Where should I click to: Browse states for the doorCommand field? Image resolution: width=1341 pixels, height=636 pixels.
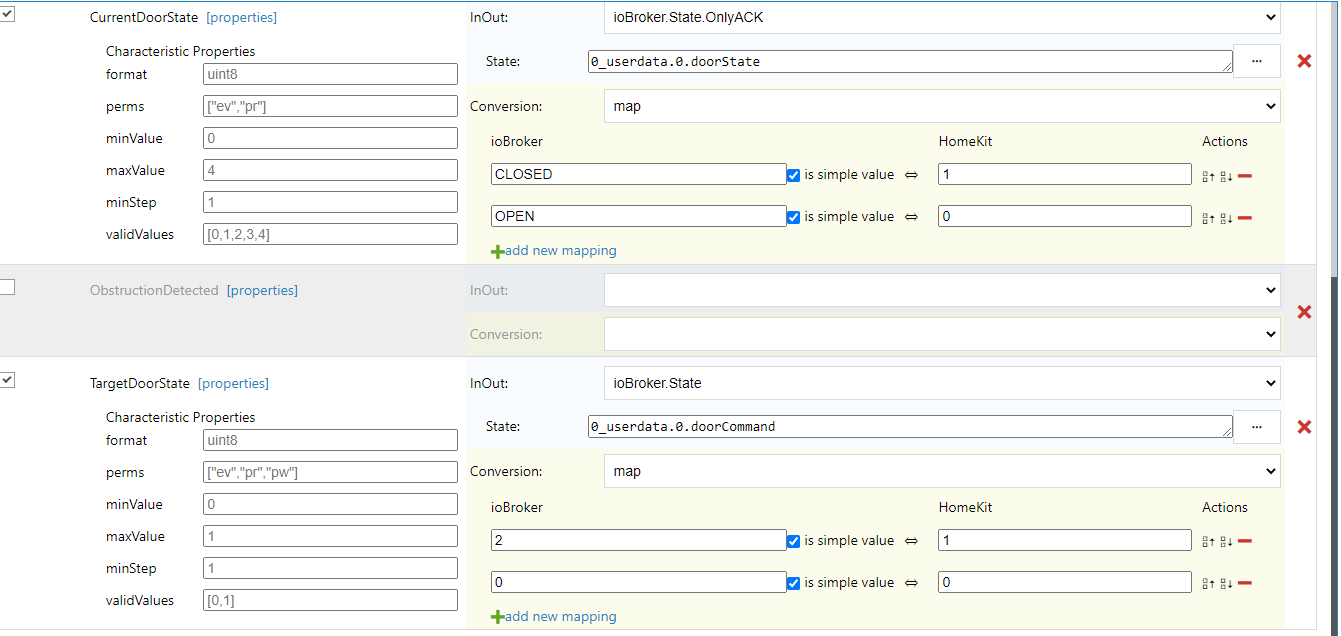pos(1257,427)
